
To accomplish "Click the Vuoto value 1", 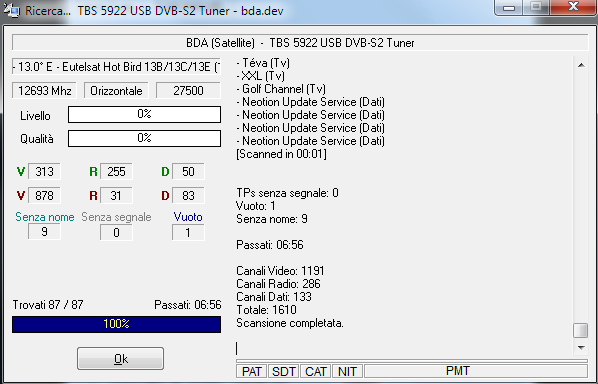I will [x=188, y=232].
